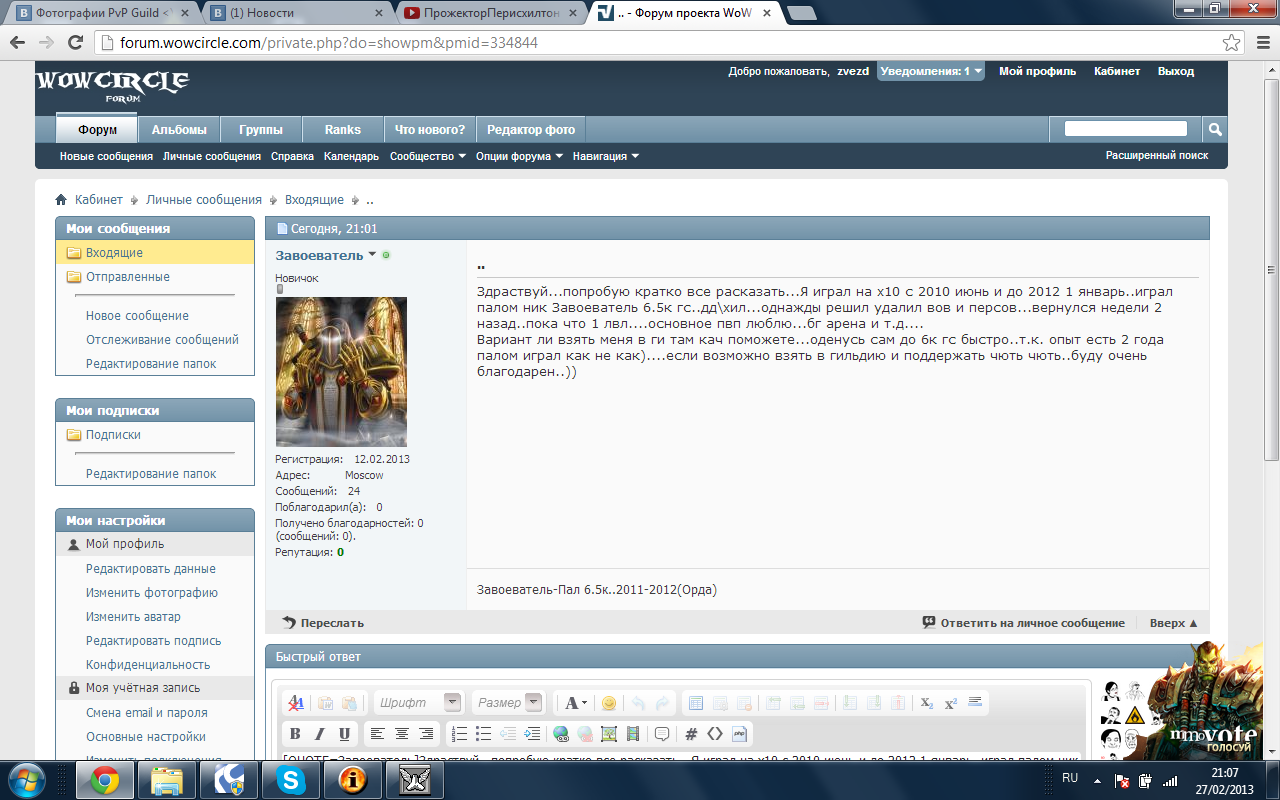The width and height of the screenshot is (1280, 800).
Task: Open the Что нового? tab
Action: pos(430,130)
